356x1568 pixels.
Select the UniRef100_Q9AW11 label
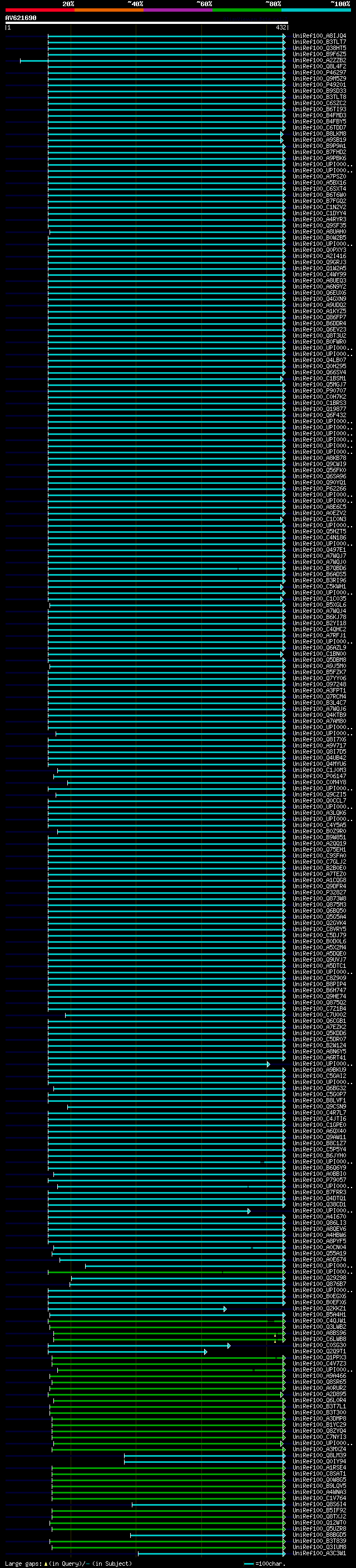click(x=319, y=1137)
